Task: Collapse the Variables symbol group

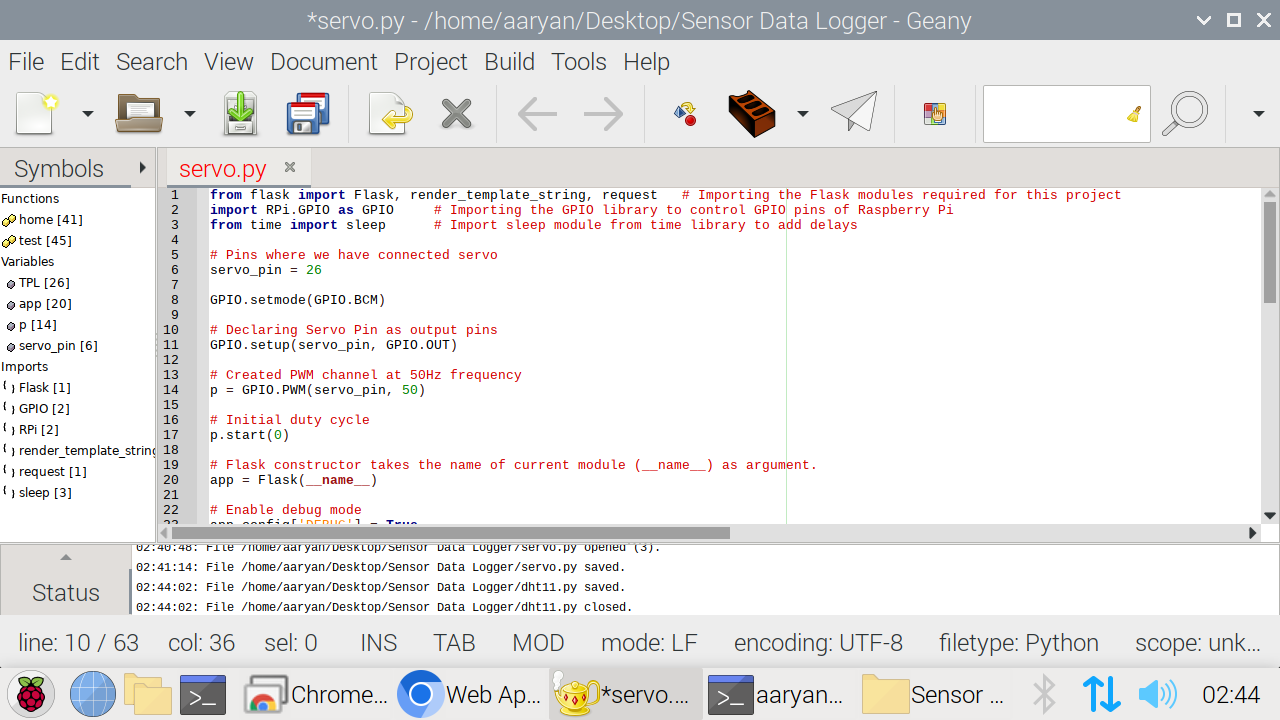Action: (x=28, y=262)
